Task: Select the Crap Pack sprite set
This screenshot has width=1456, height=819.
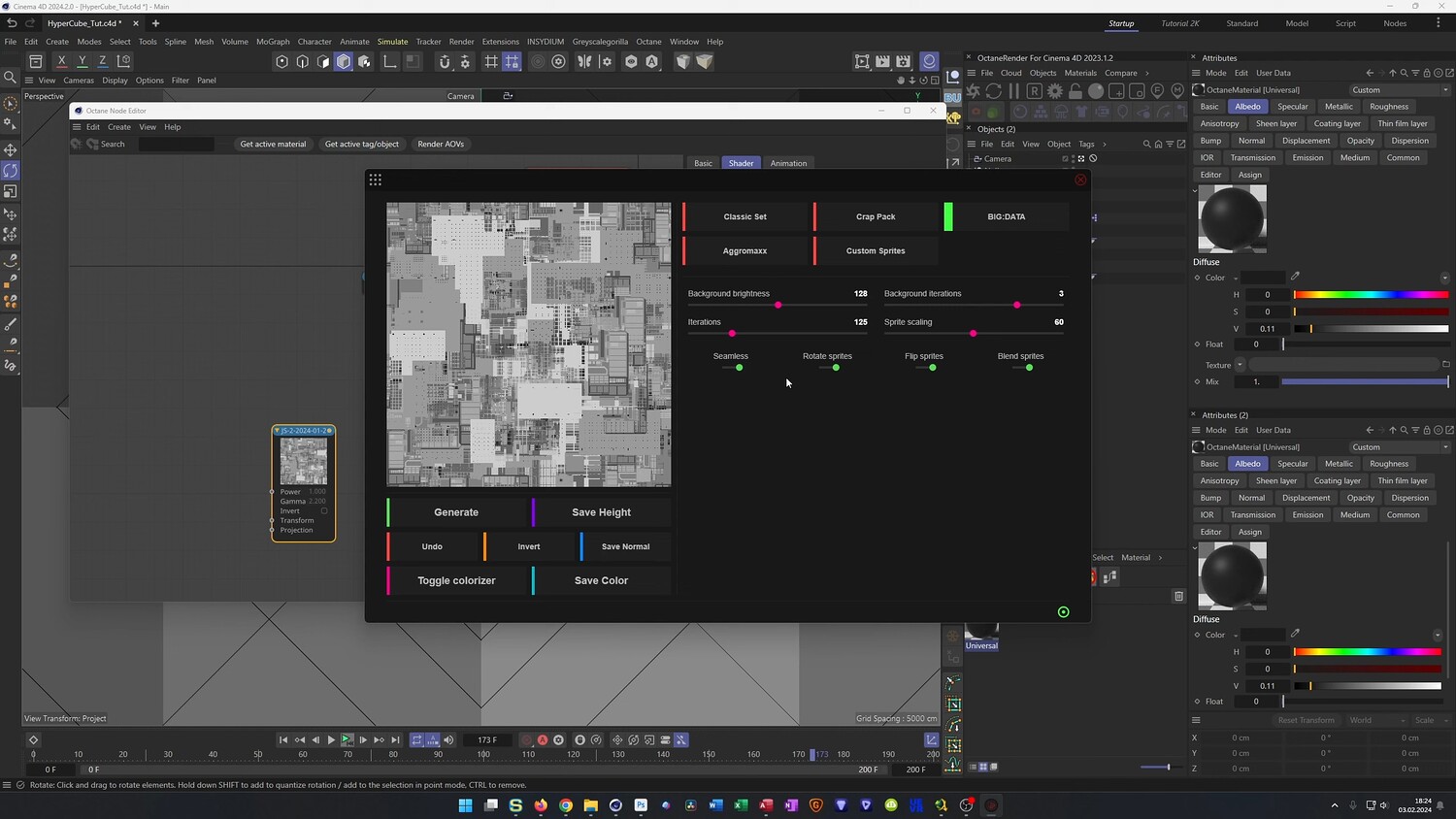Action: pos(876,216)
